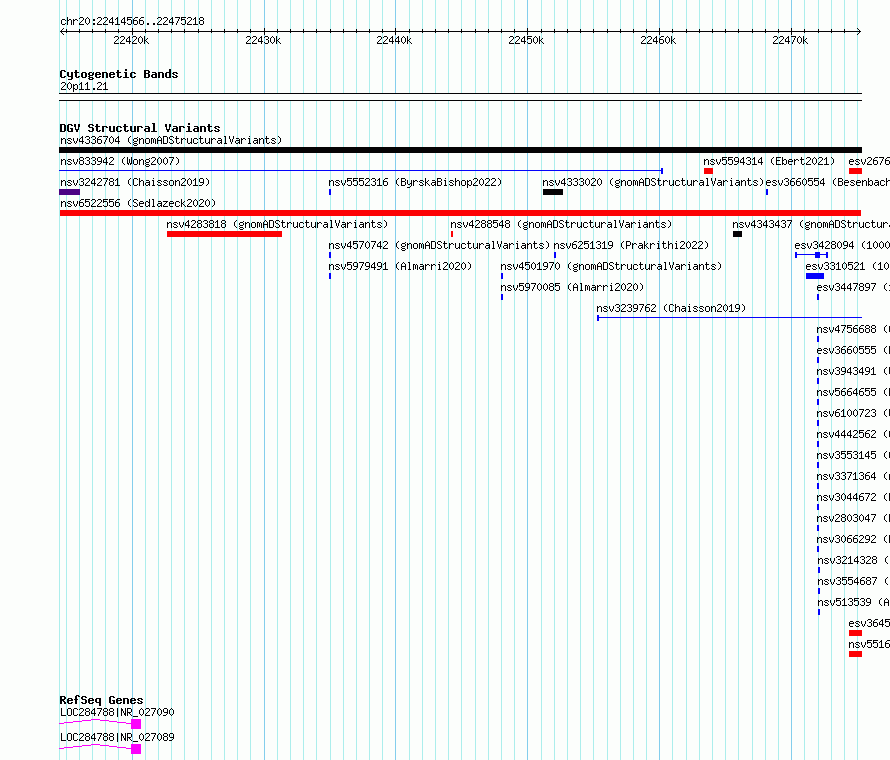Click the blue bar under esv3310521

(815, 276)
